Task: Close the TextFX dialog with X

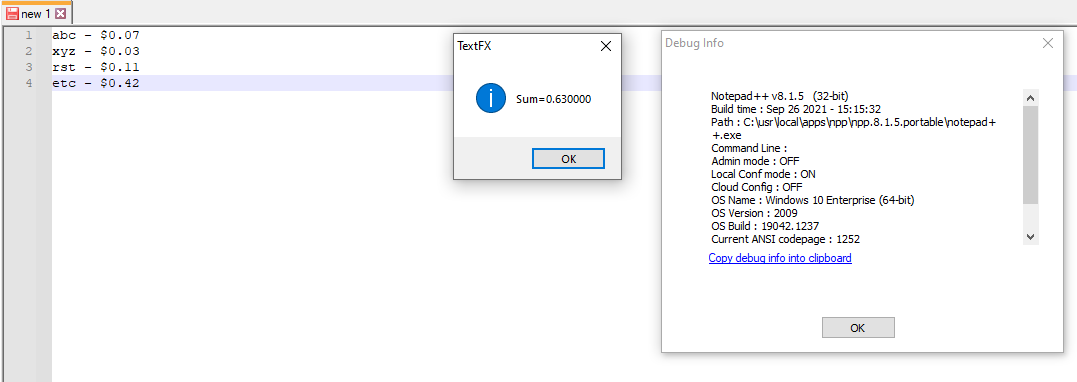Action: 605,46
